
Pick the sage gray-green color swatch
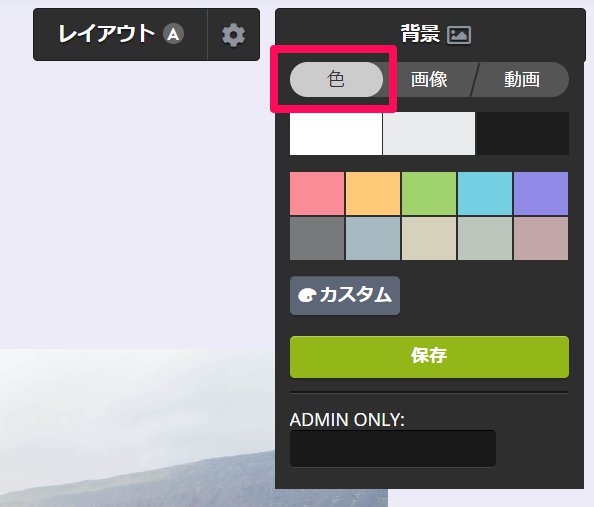tap(485, 238)
